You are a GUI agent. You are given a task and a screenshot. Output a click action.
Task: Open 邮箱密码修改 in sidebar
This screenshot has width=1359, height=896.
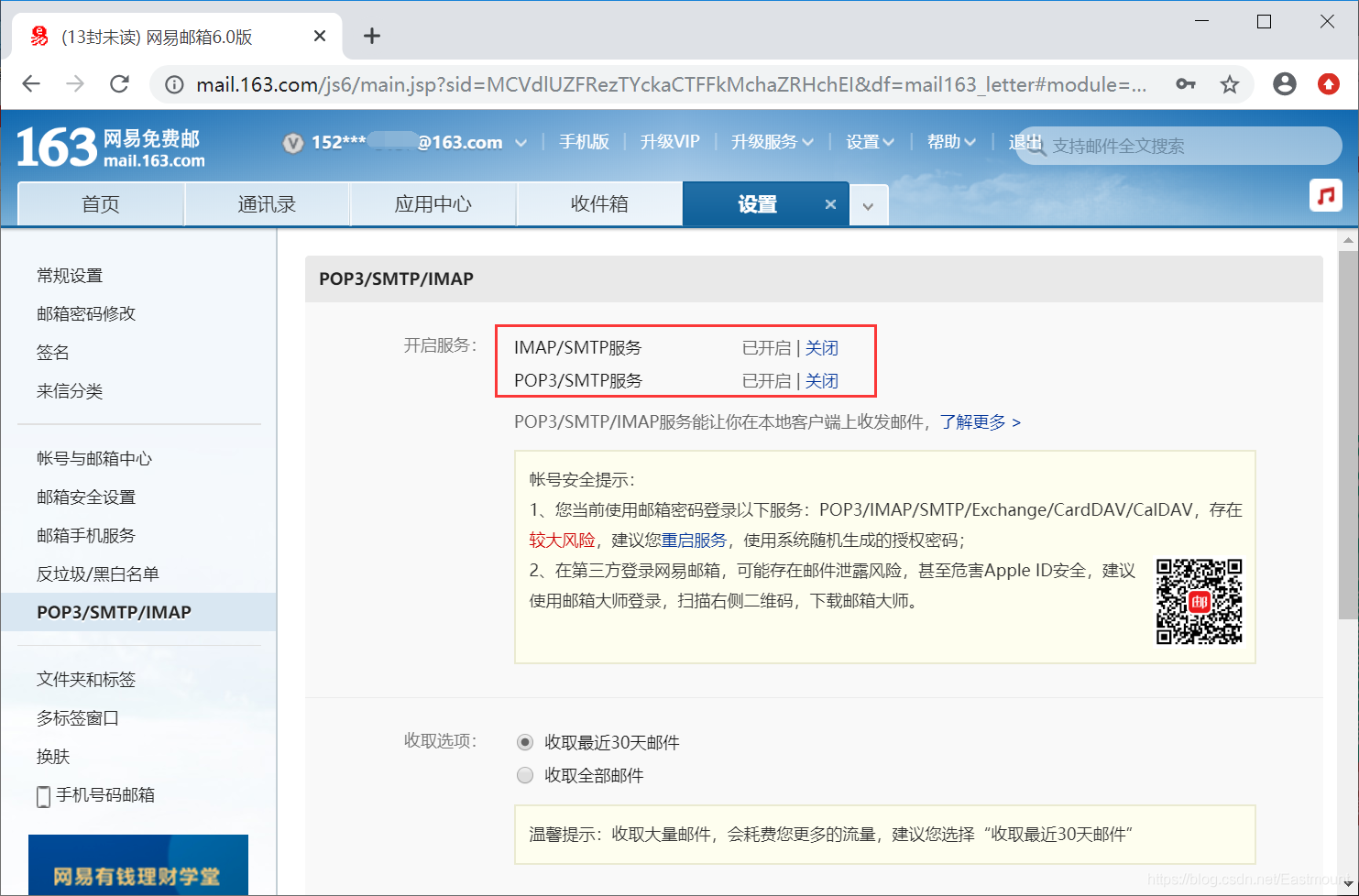click(x=86, y=314)
